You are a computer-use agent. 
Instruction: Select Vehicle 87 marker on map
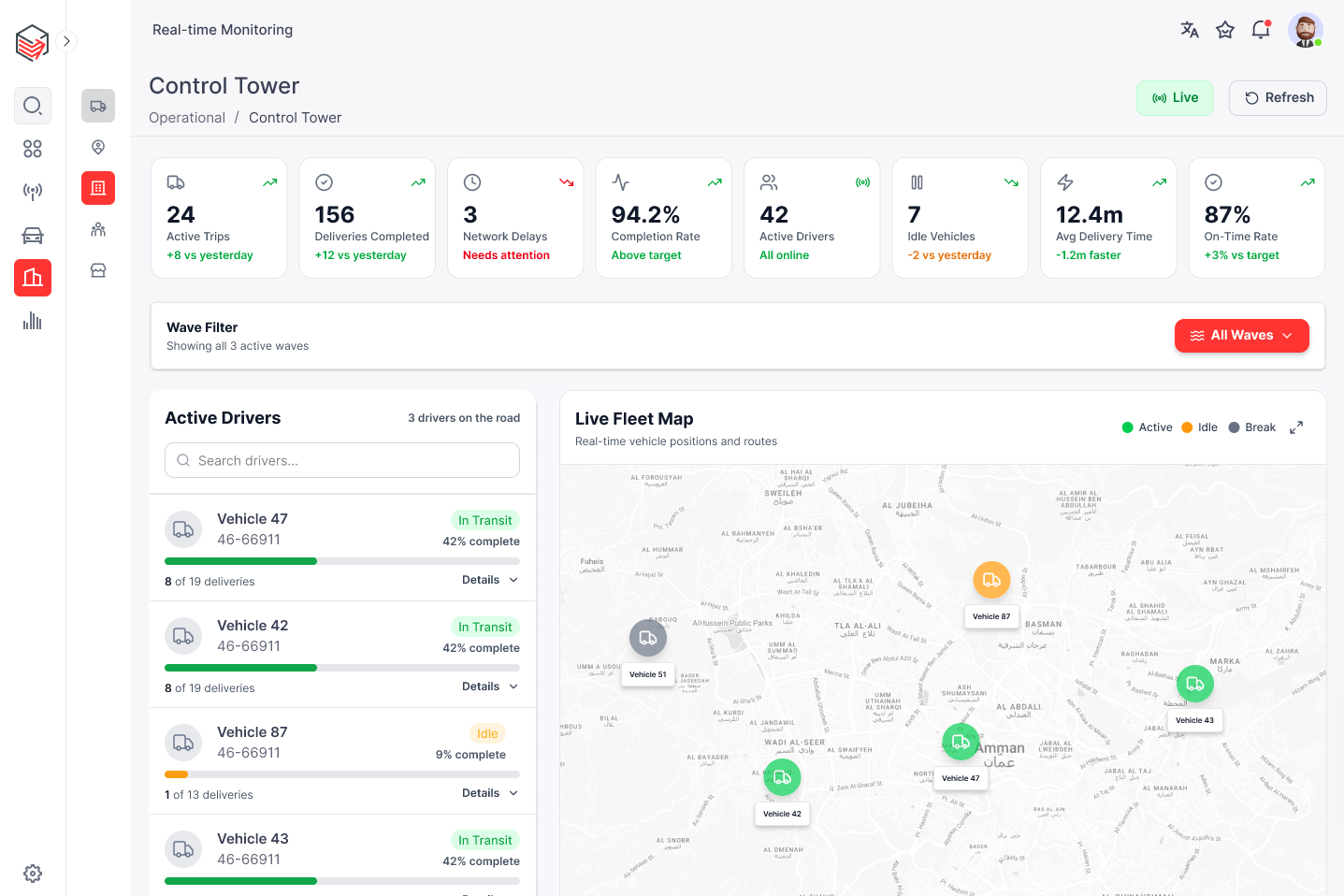pyautogui.click(x=991, y=580)
